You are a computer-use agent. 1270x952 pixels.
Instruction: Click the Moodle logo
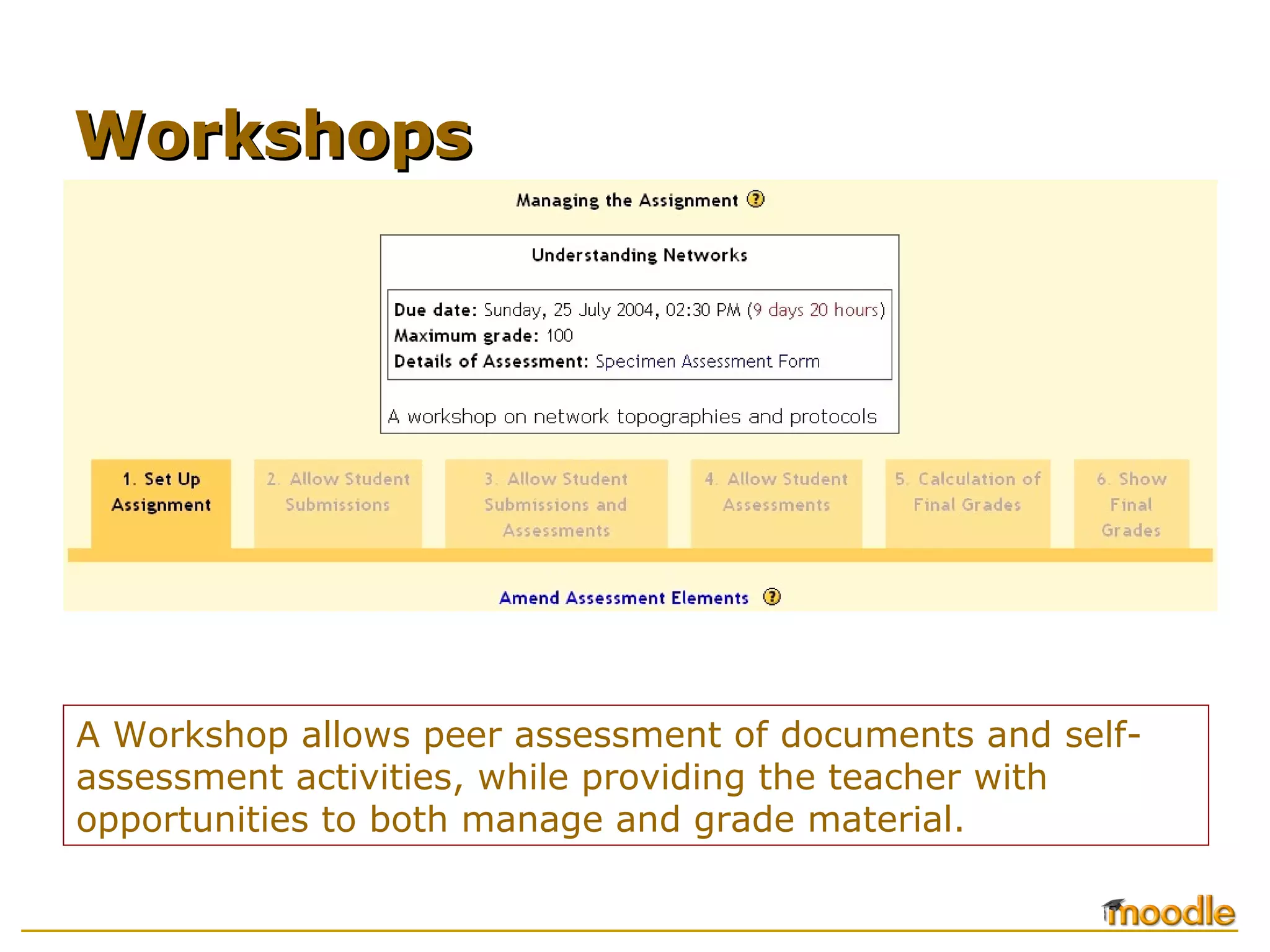click(1168, 912)
